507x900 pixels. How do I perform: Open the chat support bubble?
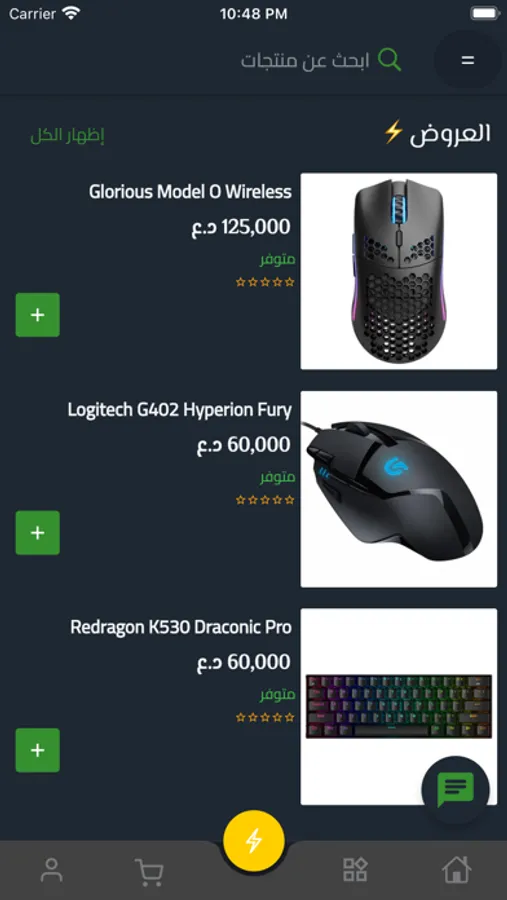(x=455, y=790)
